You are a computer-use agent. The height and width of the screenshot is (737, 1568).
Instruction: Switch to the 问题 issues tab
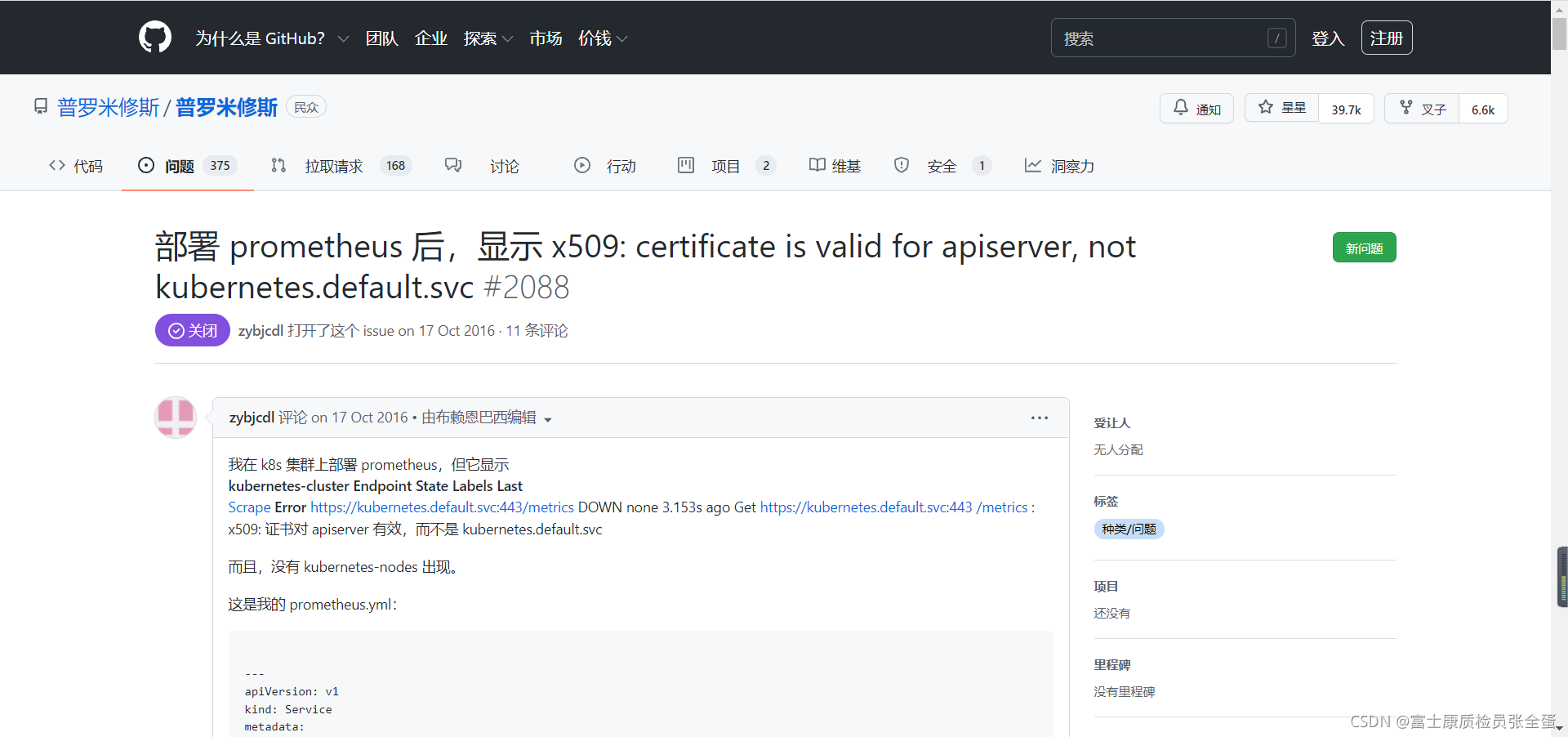188,166
